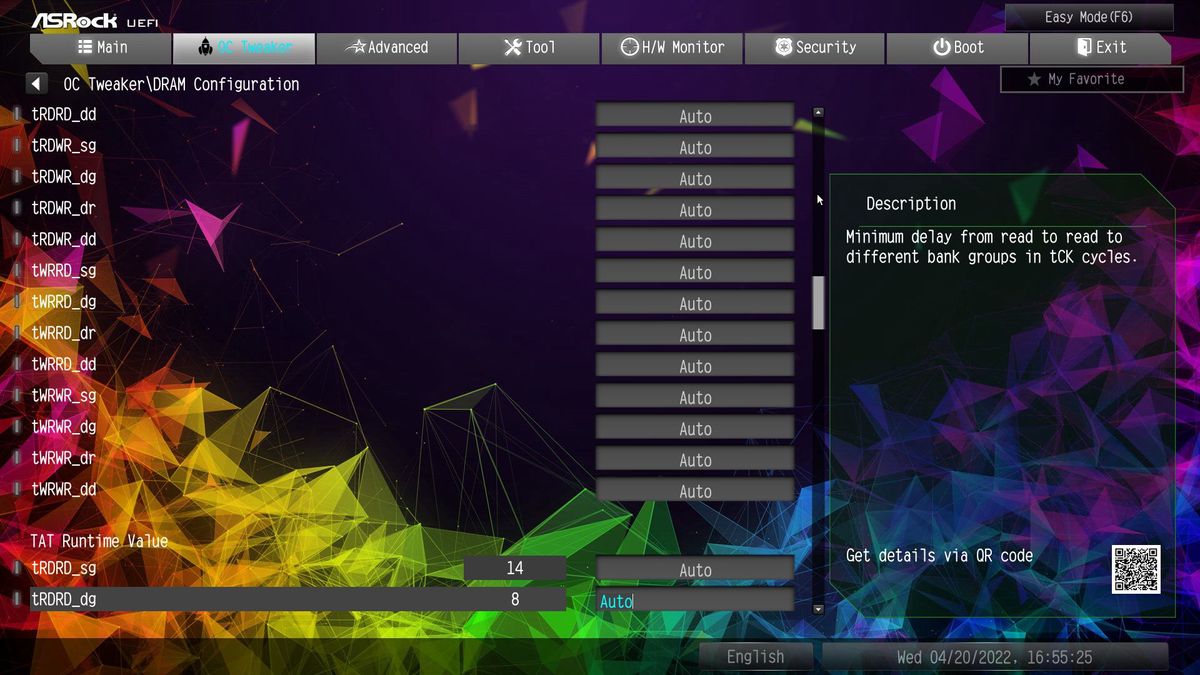Open tWRRD_dr Auto value field
This screenshot has height=675, width=1200.
(695, 335)
